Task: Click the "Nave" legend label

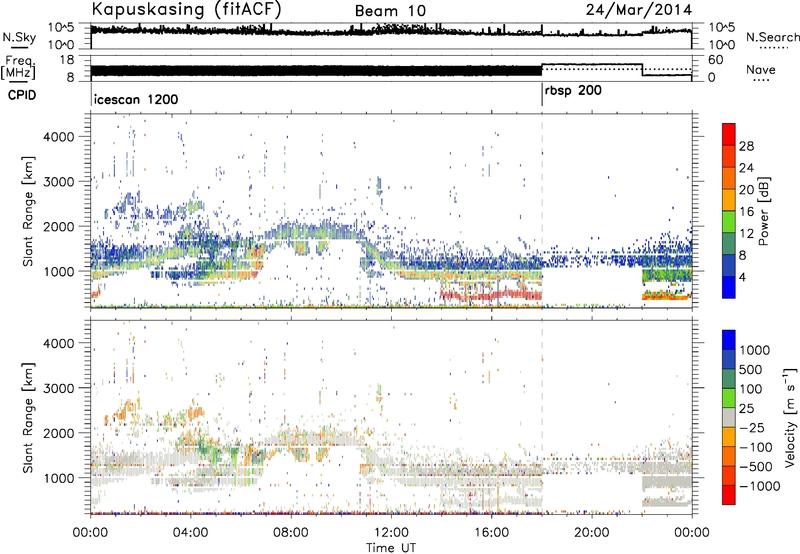Action: tap(761, 70)
